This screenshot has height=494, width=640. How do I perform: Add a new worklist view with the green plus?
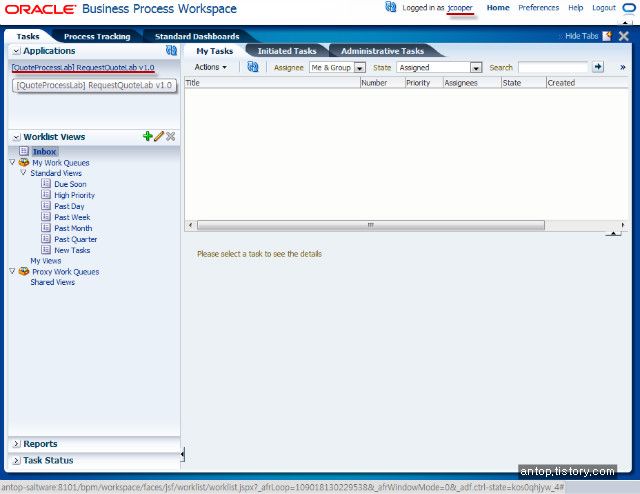coord(148,136)
